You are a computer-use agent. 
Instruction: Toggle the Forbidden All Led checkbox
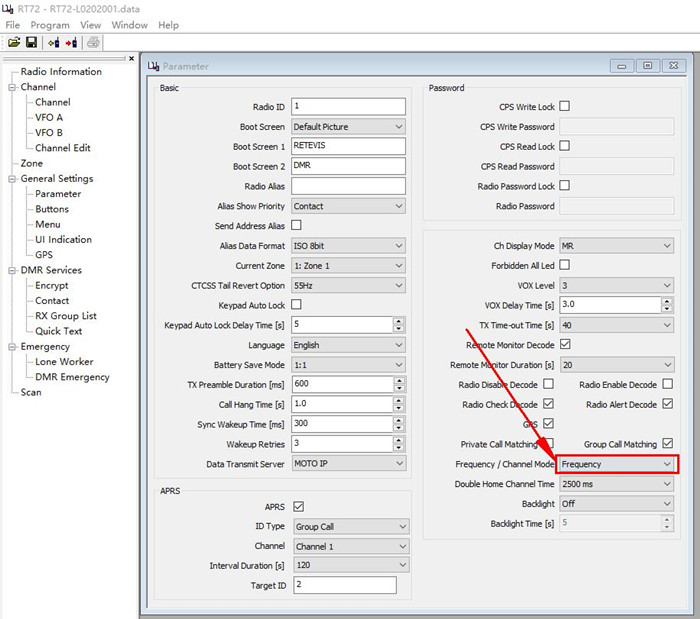[564, 265]
